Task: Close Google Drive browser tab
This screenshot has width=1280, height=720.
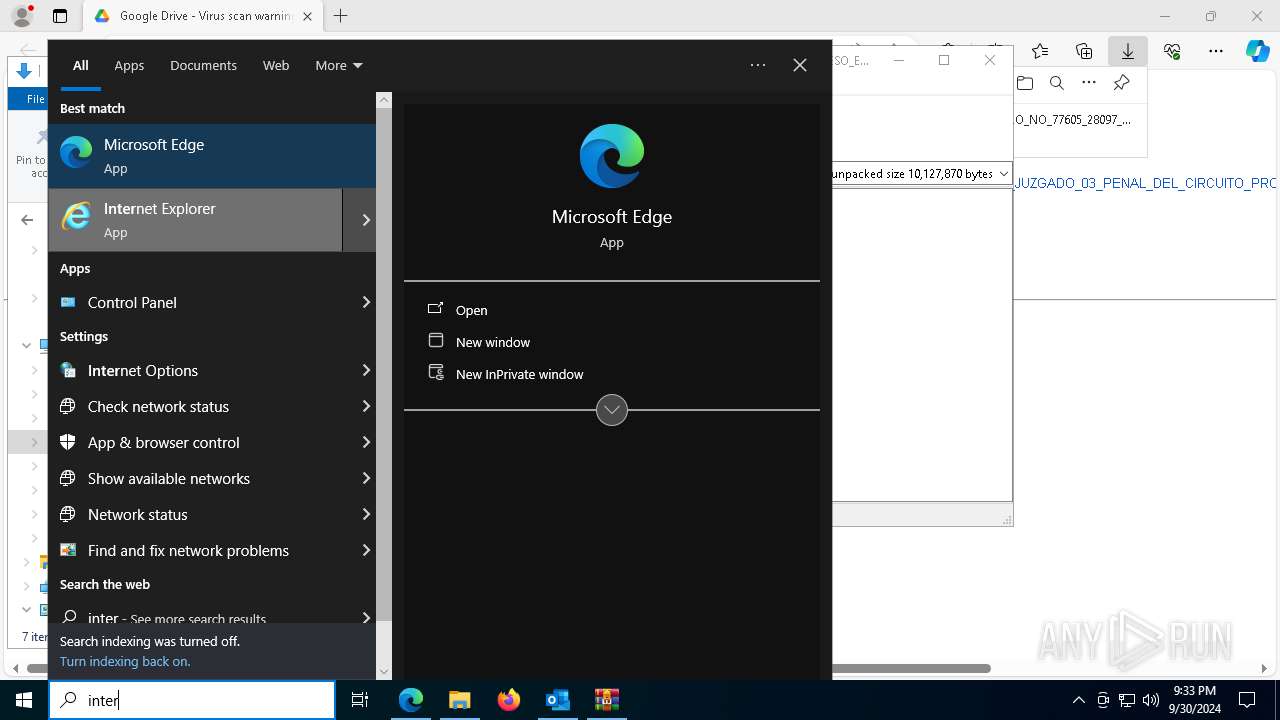Action: (307, 16)
